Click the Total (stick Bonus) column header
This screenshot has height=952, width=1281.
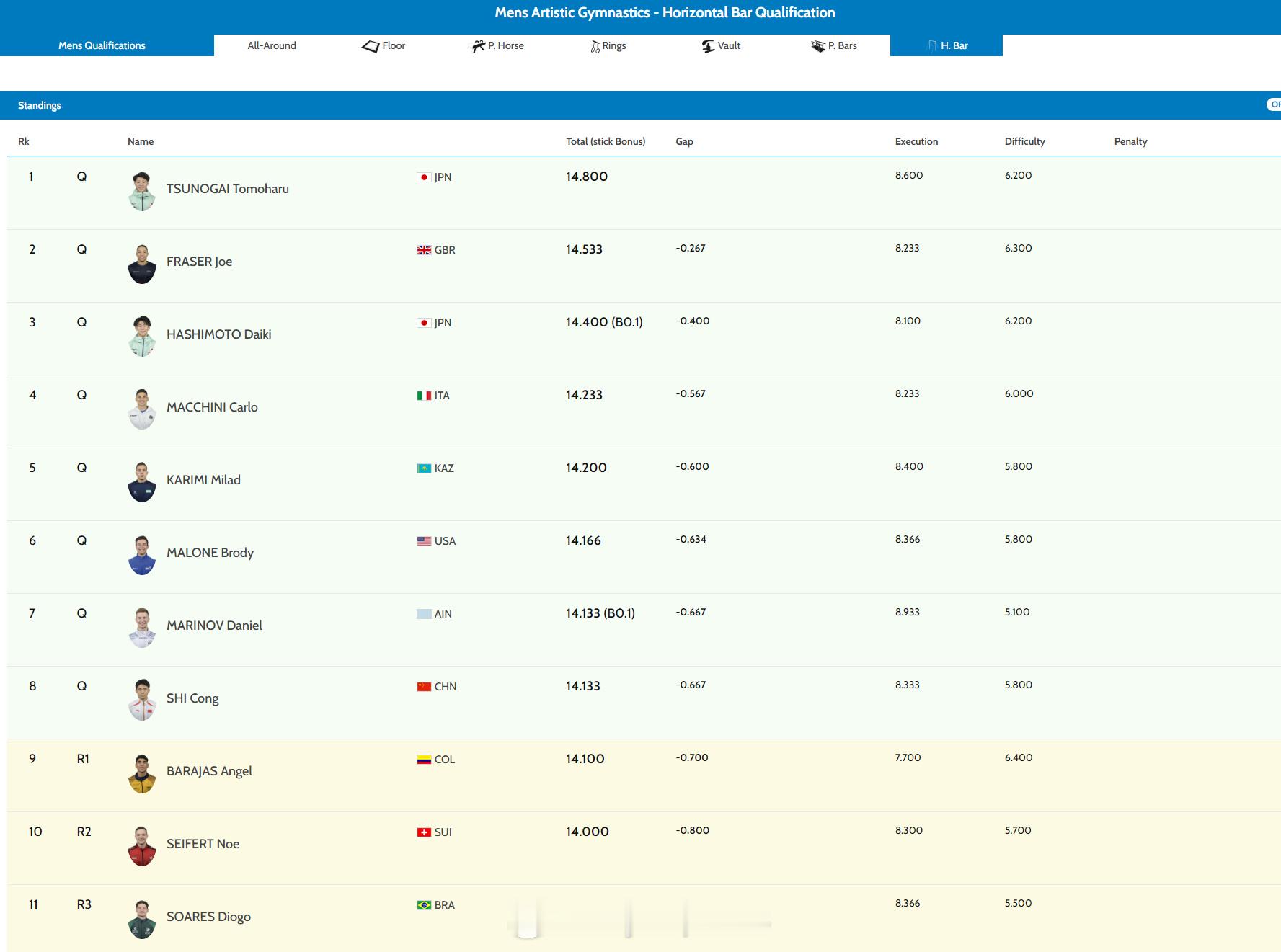tap(605, 141)
